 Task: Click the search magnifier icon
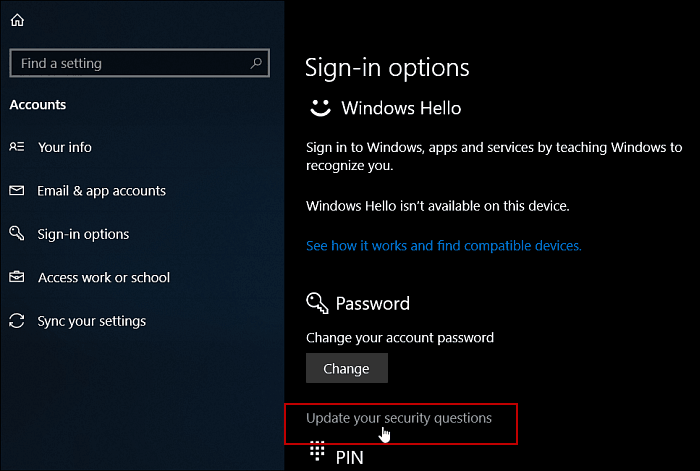pyautogui.click(x=256, y=63)
